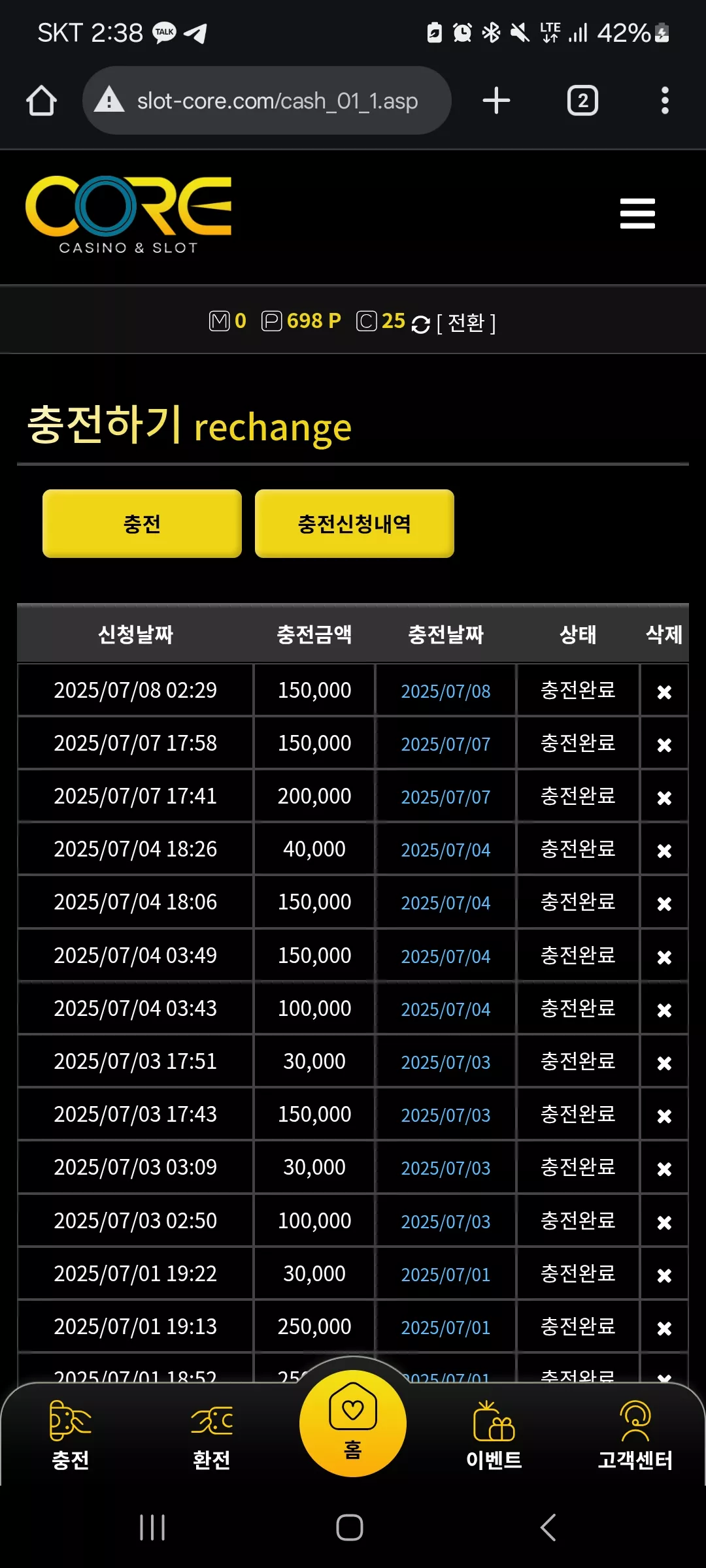Open the 이벤트 gift icon tab

coord(494,1435)
